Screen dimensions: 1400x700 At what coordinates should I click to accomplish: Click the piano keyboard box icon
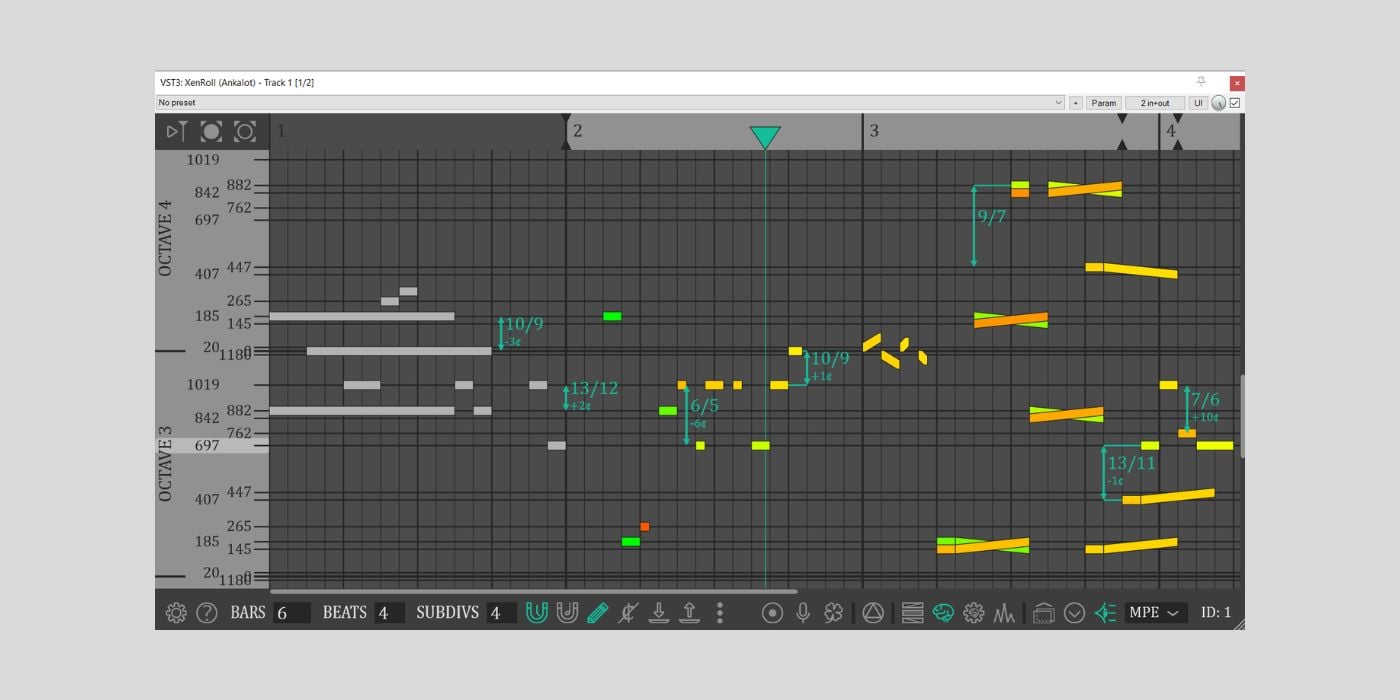coord(1044,613)
